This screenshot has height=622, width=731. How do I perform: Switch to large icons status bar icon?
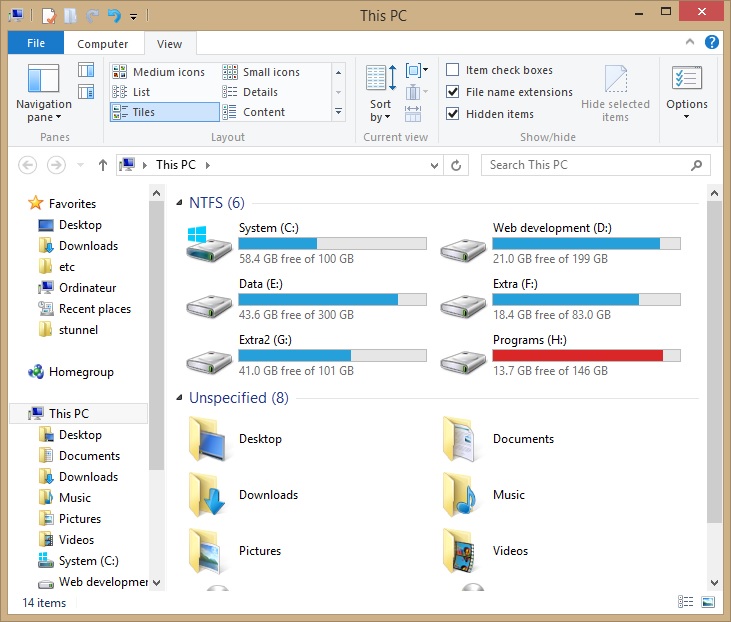coord(708,602)
